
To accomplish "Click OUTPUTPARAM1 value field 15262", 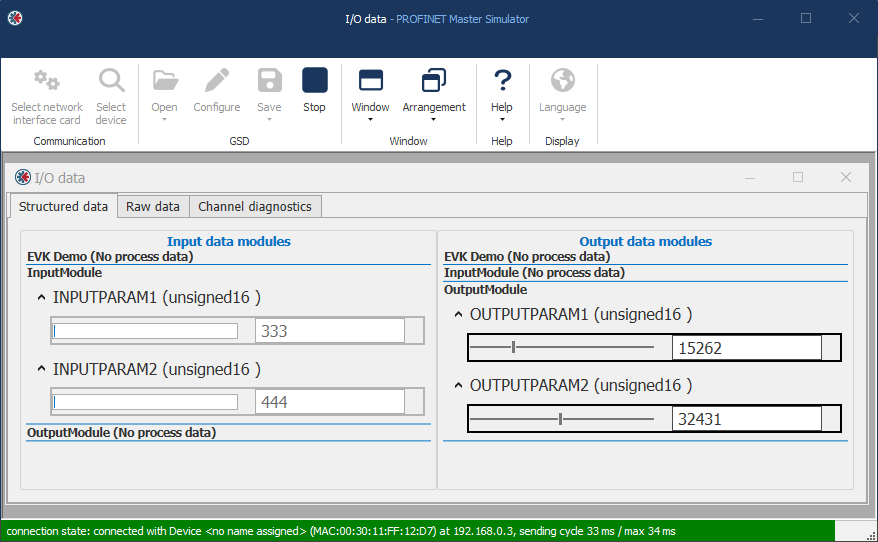I will (746, 348).
